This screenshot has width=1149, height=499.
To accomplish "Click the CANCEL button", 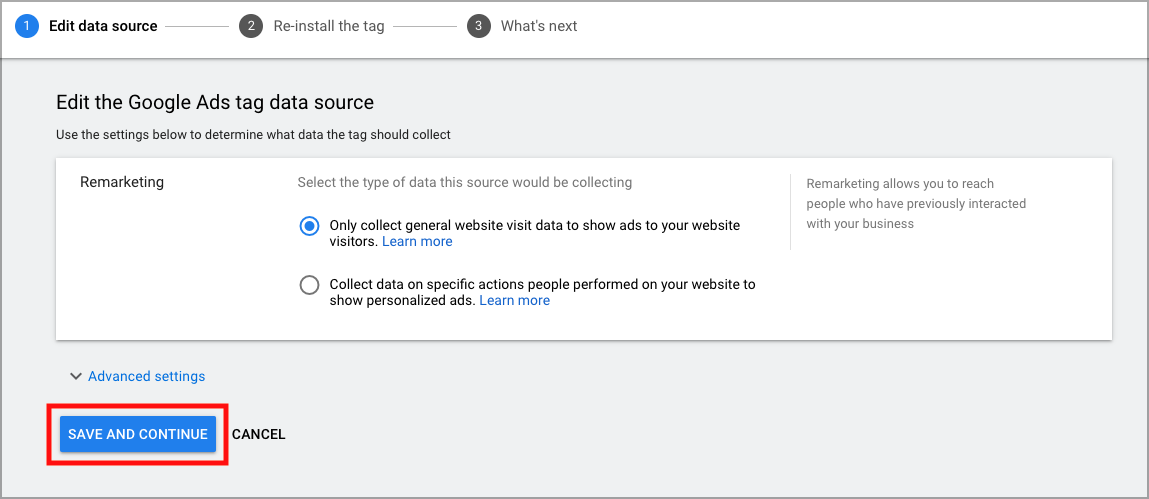I will (x=259, y=434).
